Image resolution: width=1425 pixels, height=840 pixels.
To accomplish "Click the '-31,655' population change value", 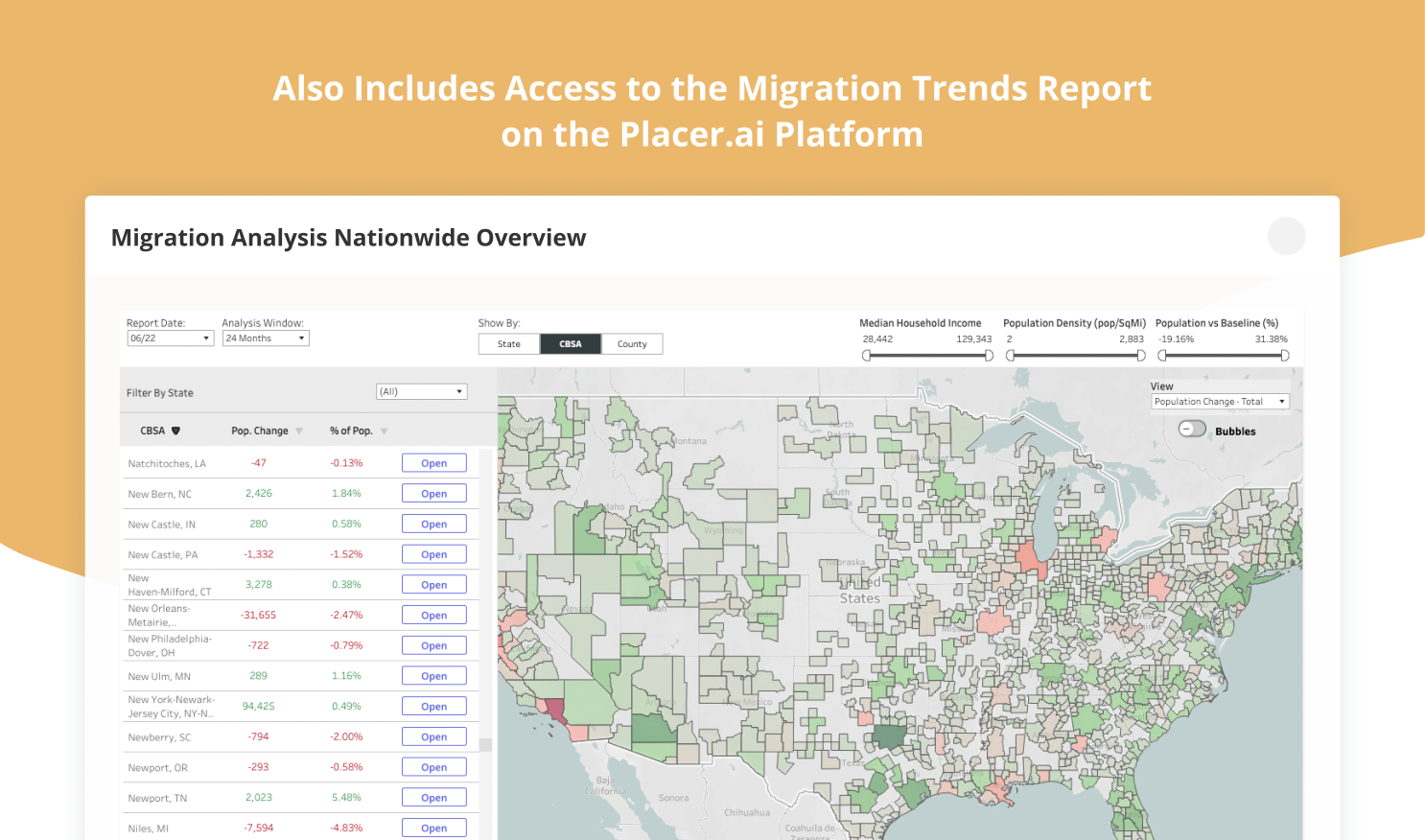I will (258, 616).
